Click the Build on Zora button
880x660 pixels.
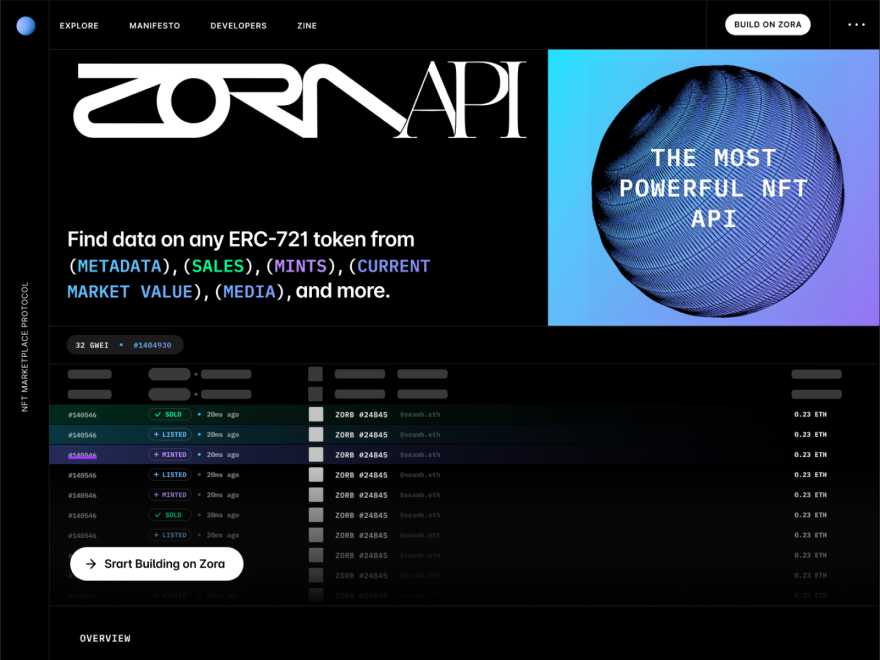coord(768,25)
